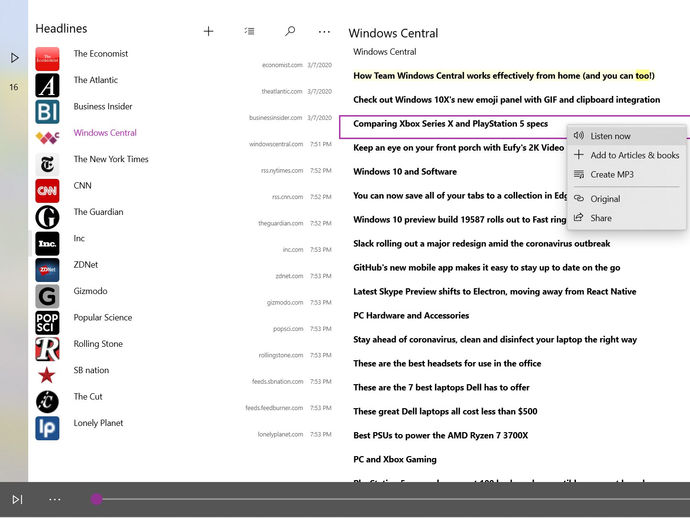Open 'These are the best headsets' article
Image resolution: width=690 pixels, height=518 pixels.
[447, 364]
